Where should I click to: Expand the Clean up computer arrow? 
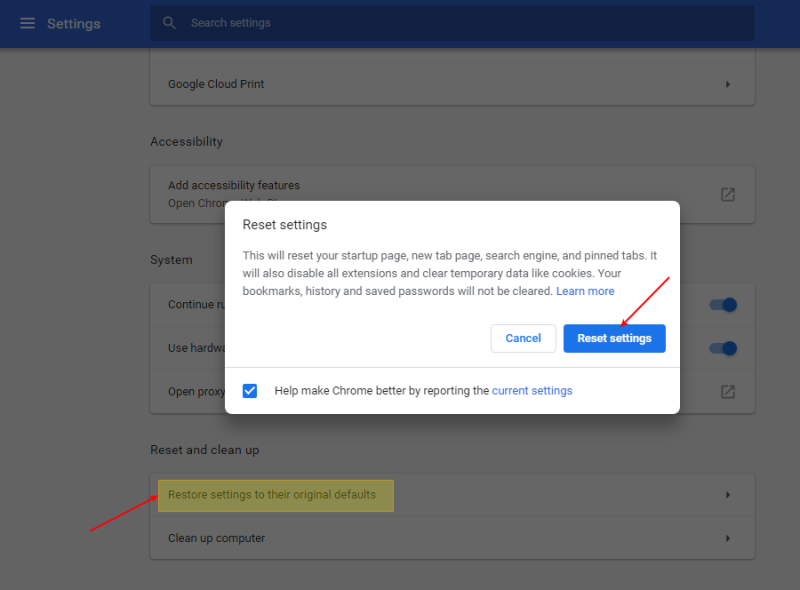point(728,538)
